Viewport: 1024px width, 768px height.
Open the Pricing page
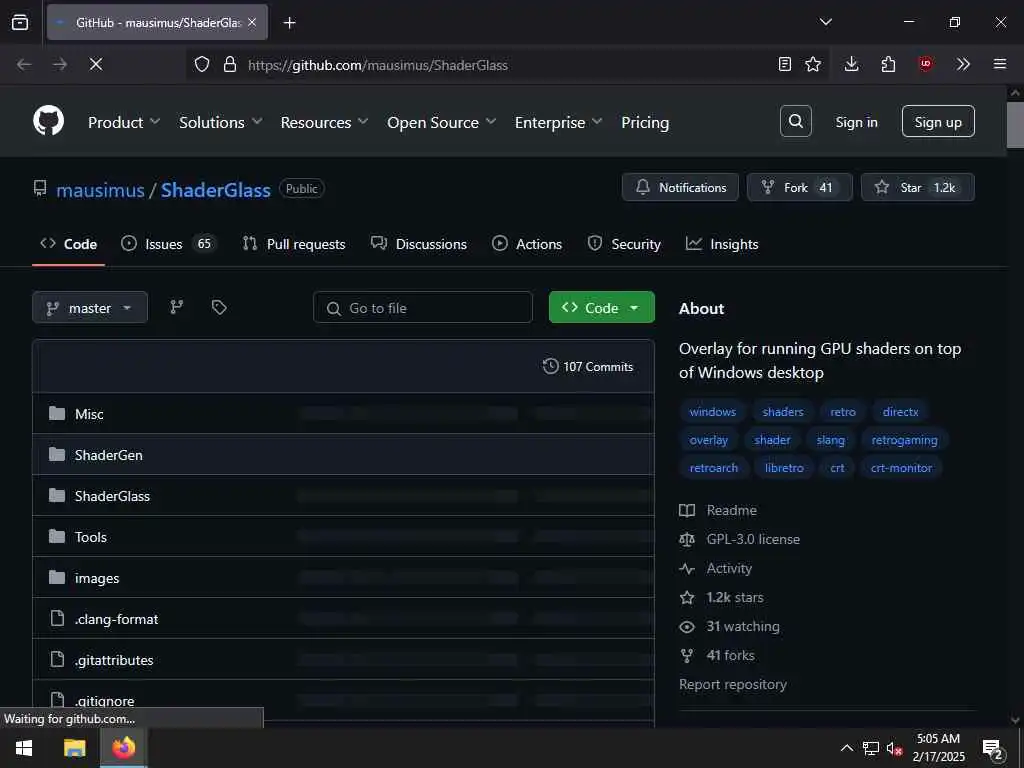[645, 122]
